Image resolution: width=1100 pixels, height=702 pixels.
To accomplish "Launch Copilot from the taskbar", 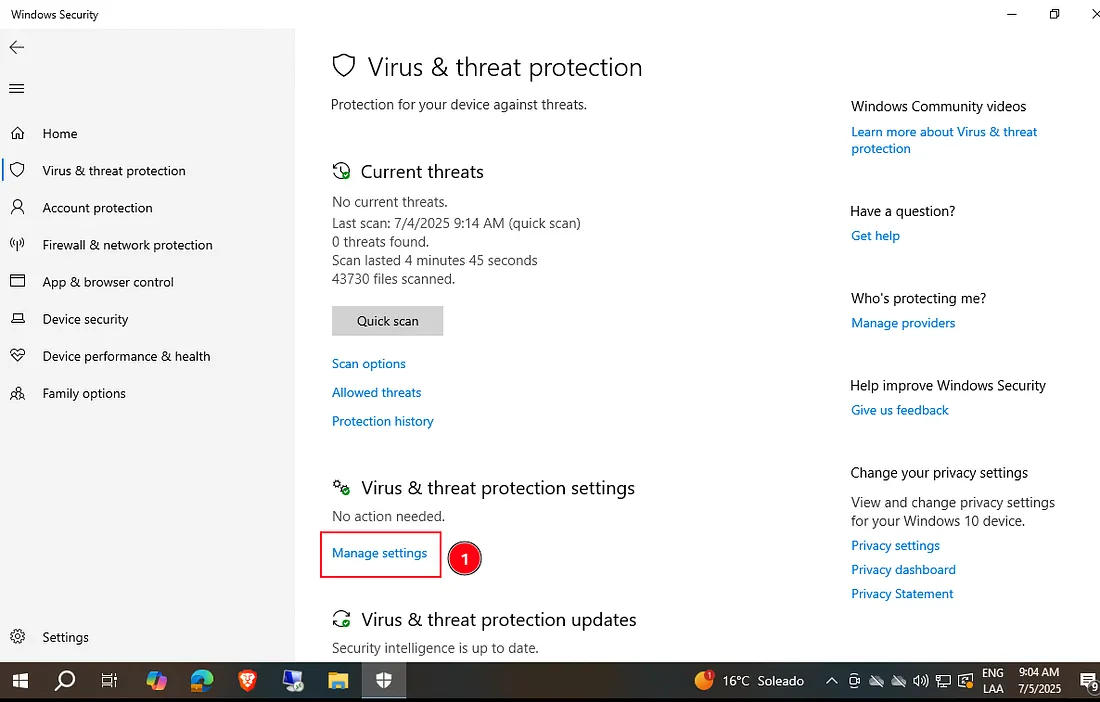I will [x=156, y=680].
